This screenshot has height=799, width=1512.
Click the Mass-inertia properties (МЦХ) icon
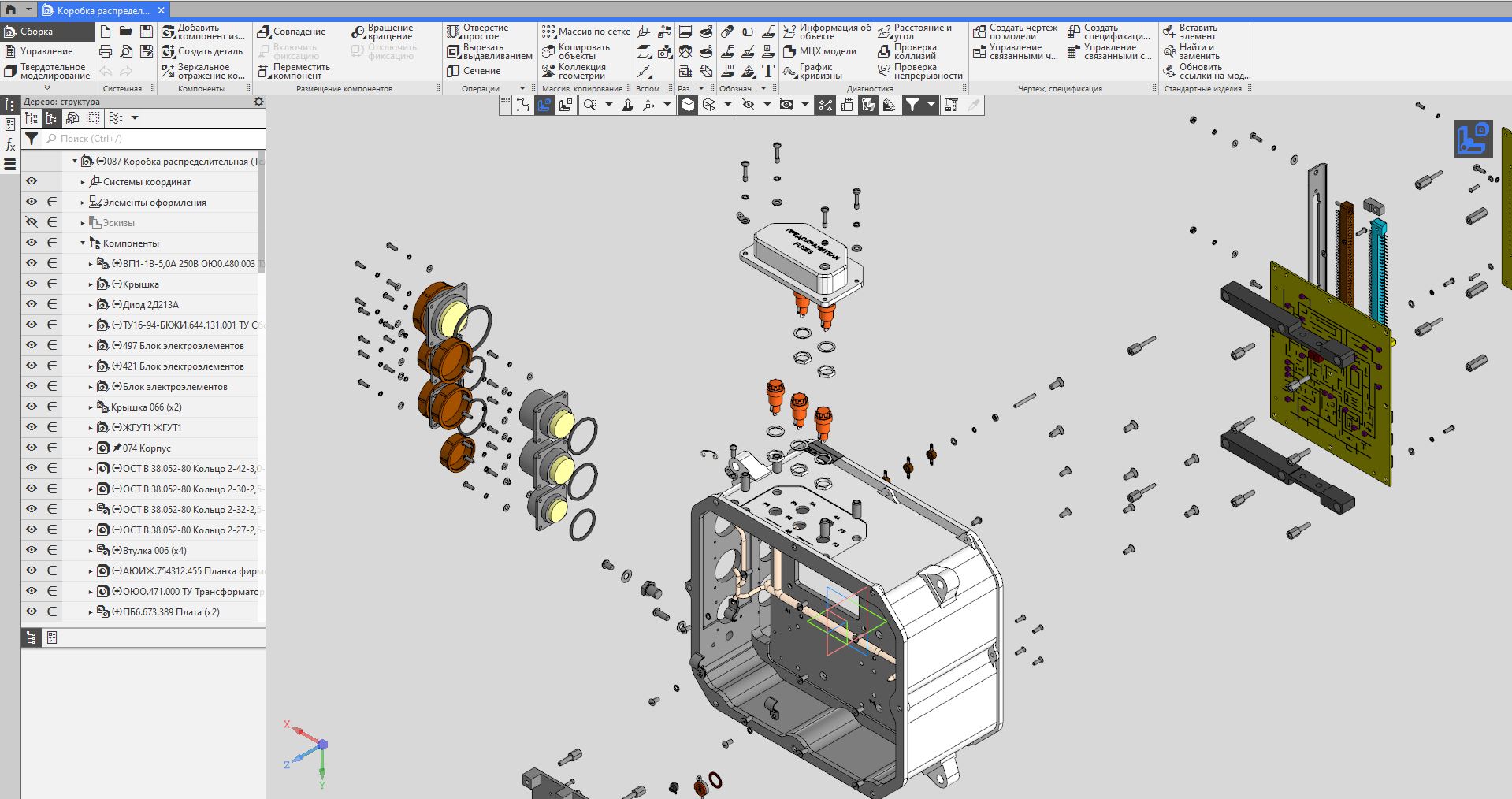pos(789,51)
